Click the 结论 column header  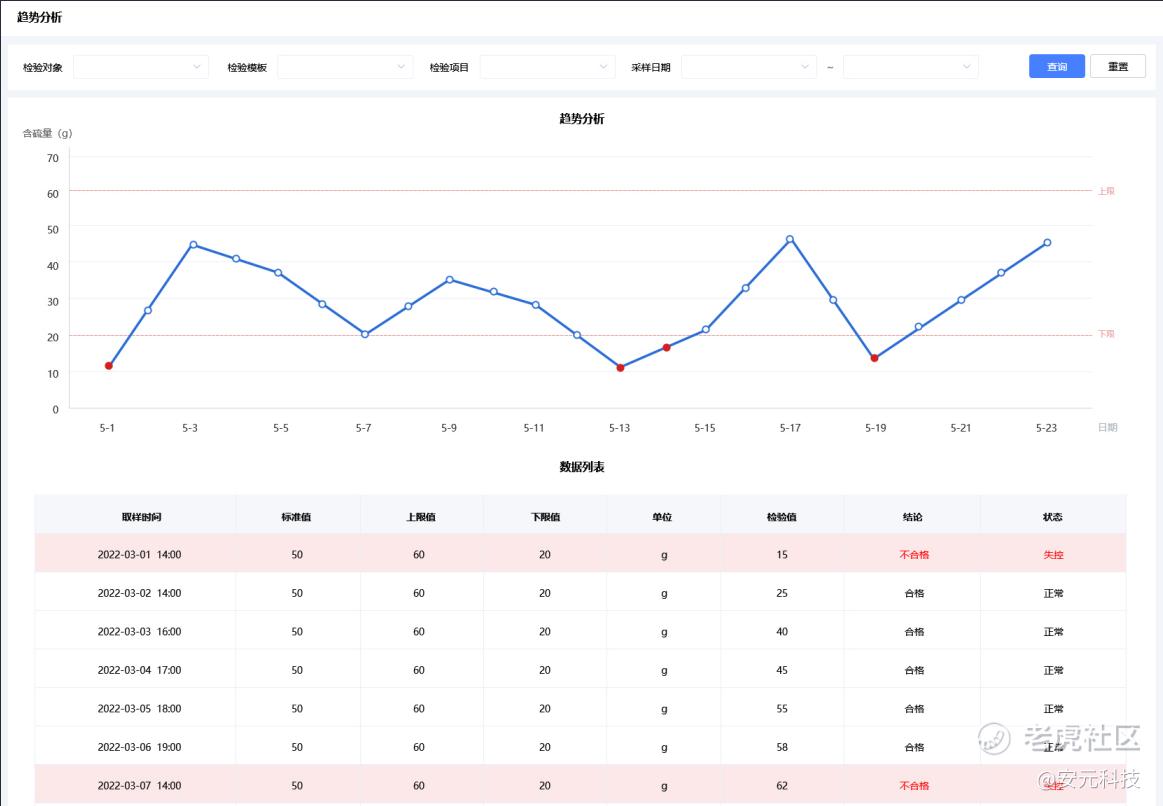coord(913,517)
